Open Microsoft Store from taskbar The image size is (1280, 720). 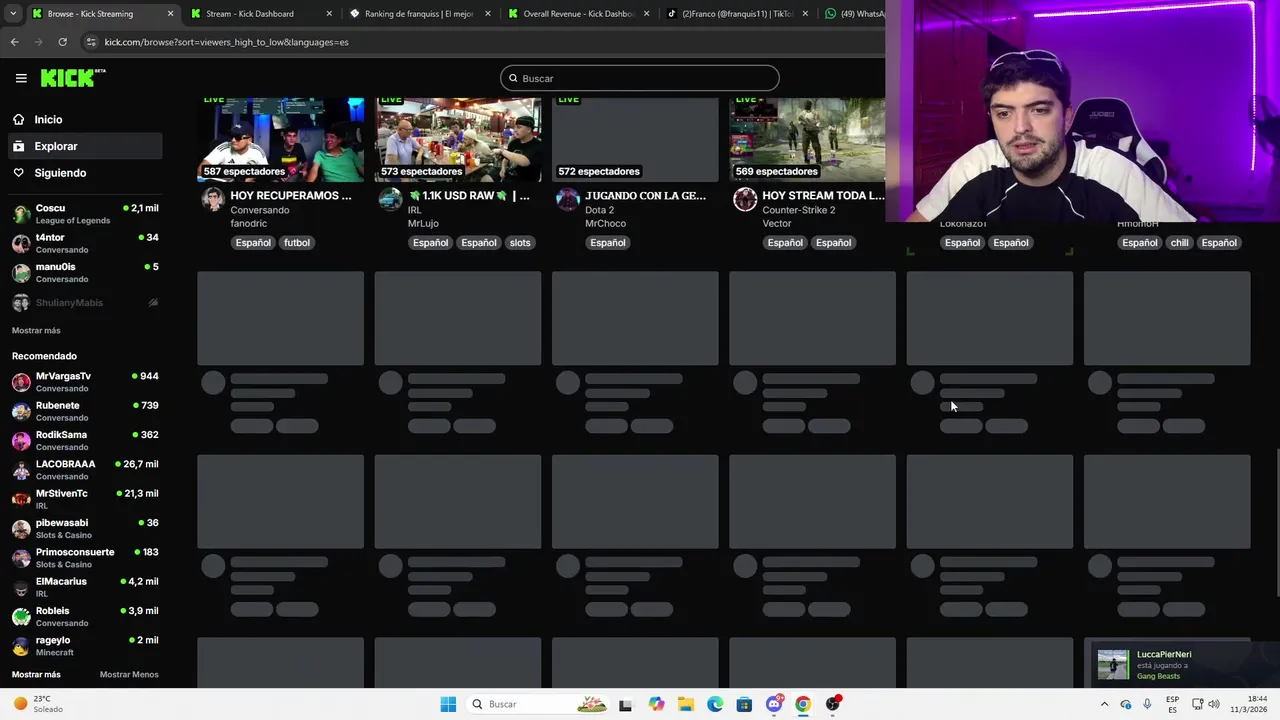pos(744,704)
